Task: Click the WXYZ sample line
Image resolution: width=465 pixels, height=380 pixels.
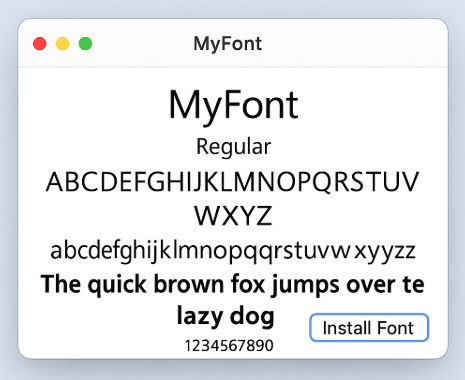Action: [x=233, y=216]
